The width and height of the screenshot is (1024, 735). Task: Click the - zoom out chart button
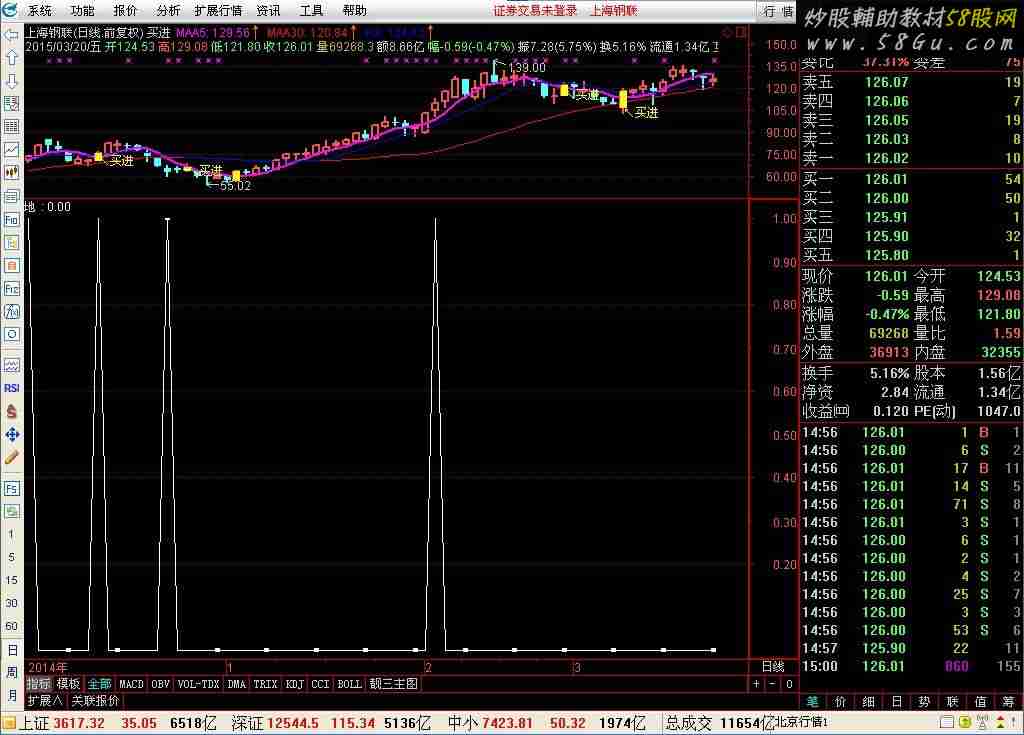point(773,684)
